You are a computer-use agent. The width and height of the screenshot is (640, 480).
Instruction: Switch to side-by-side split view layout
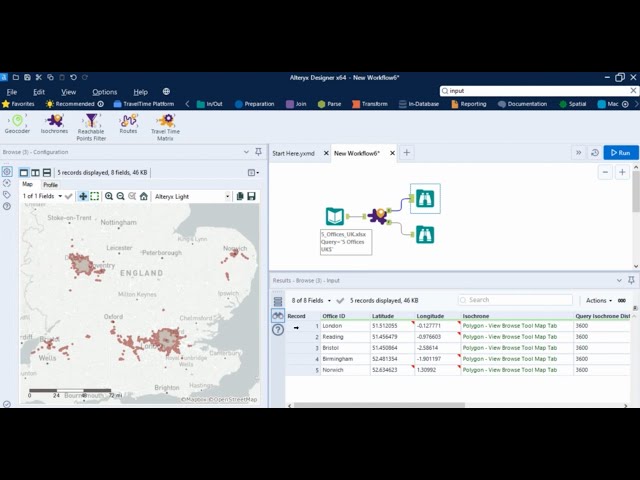pyautogui.click(x=36, y=173)
